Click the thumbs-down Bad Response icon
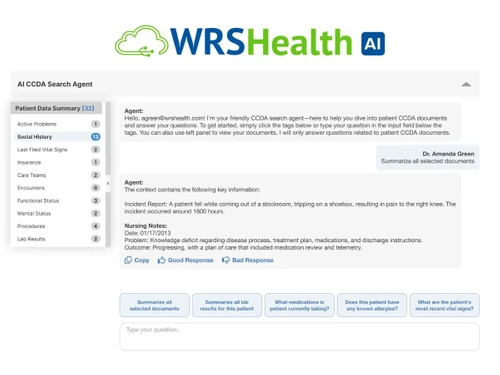Screen dimensions: 500x375 tap(226, 260)
